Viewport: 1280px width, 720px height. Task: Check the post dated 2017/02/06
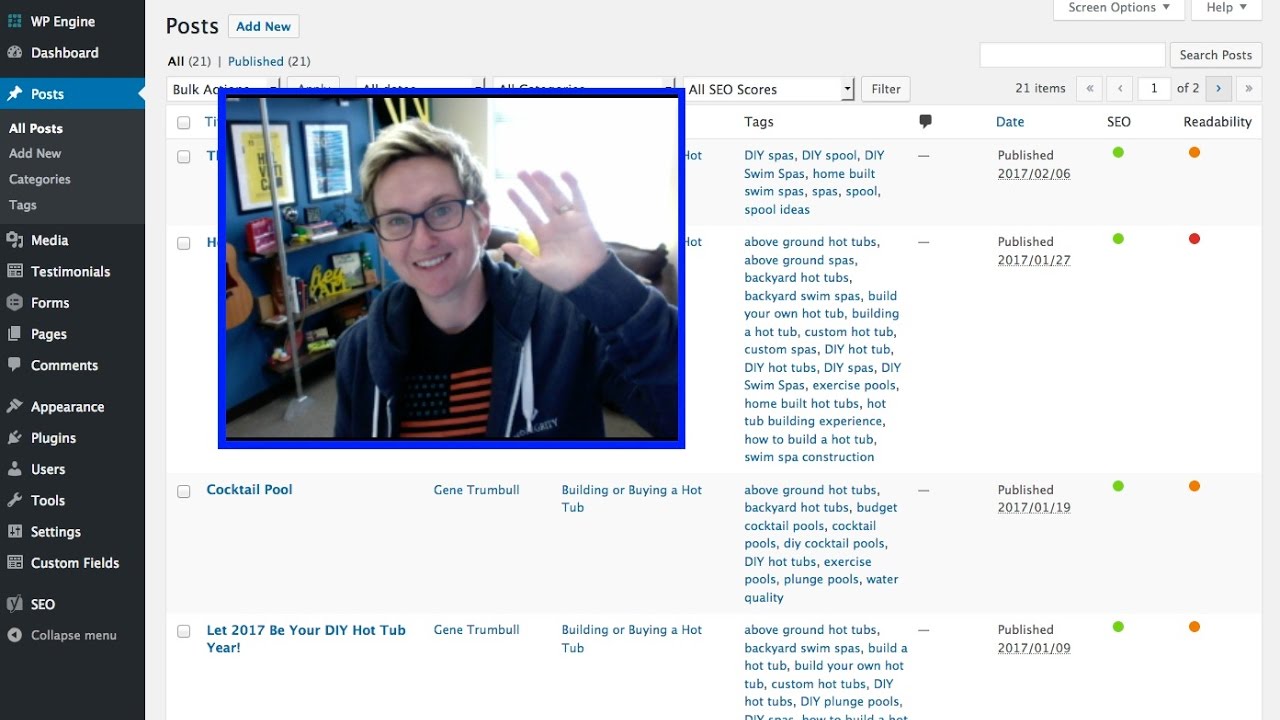point(183,156)
